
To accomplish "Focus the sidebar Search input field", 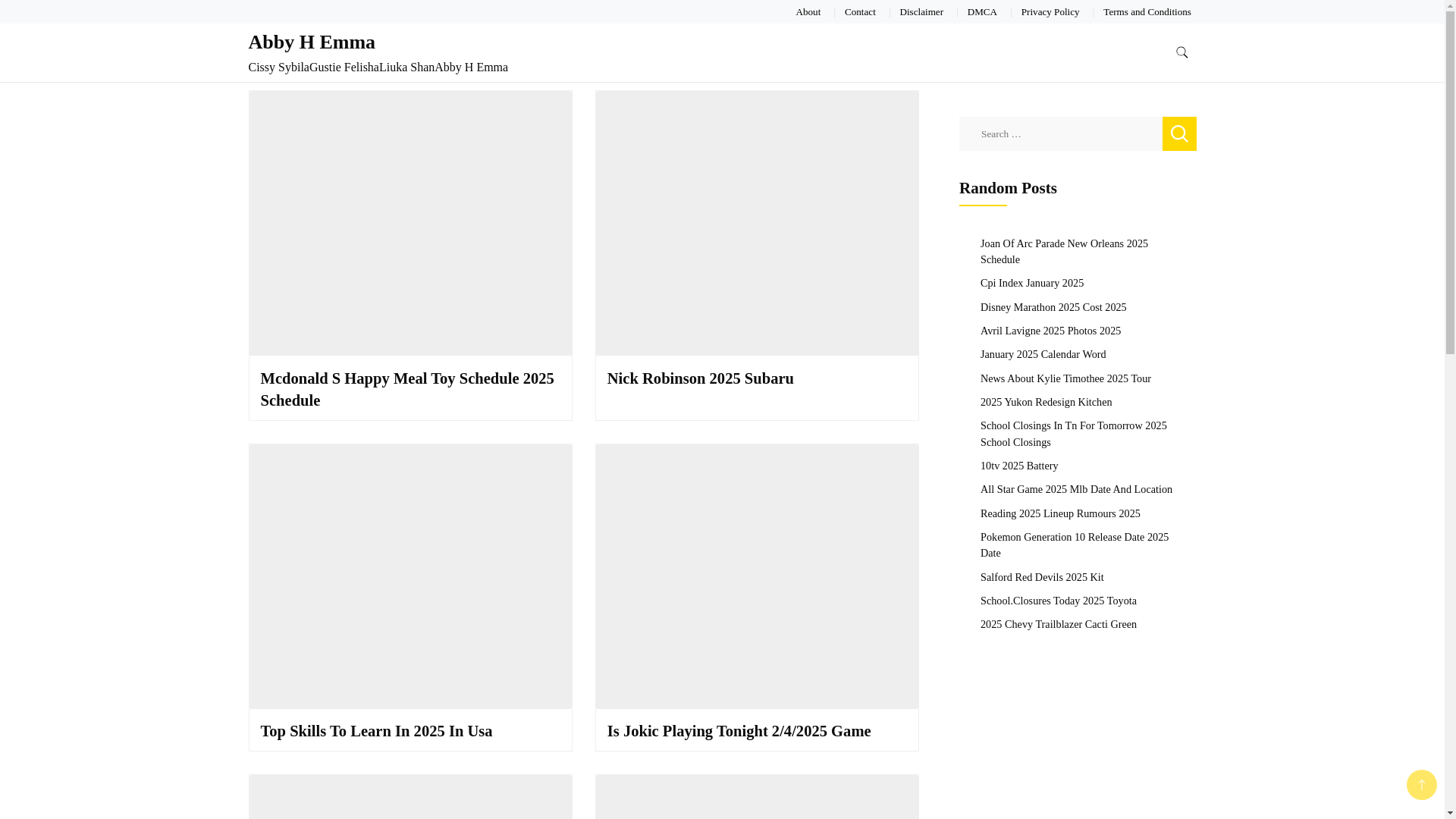I will coord(1060,133).
